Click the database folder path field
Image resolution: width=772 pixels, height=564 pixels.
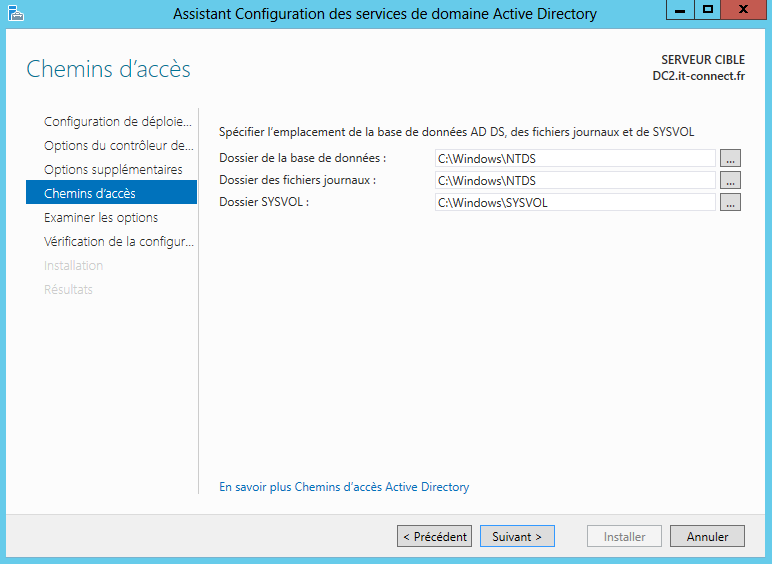tap(575, 158)
